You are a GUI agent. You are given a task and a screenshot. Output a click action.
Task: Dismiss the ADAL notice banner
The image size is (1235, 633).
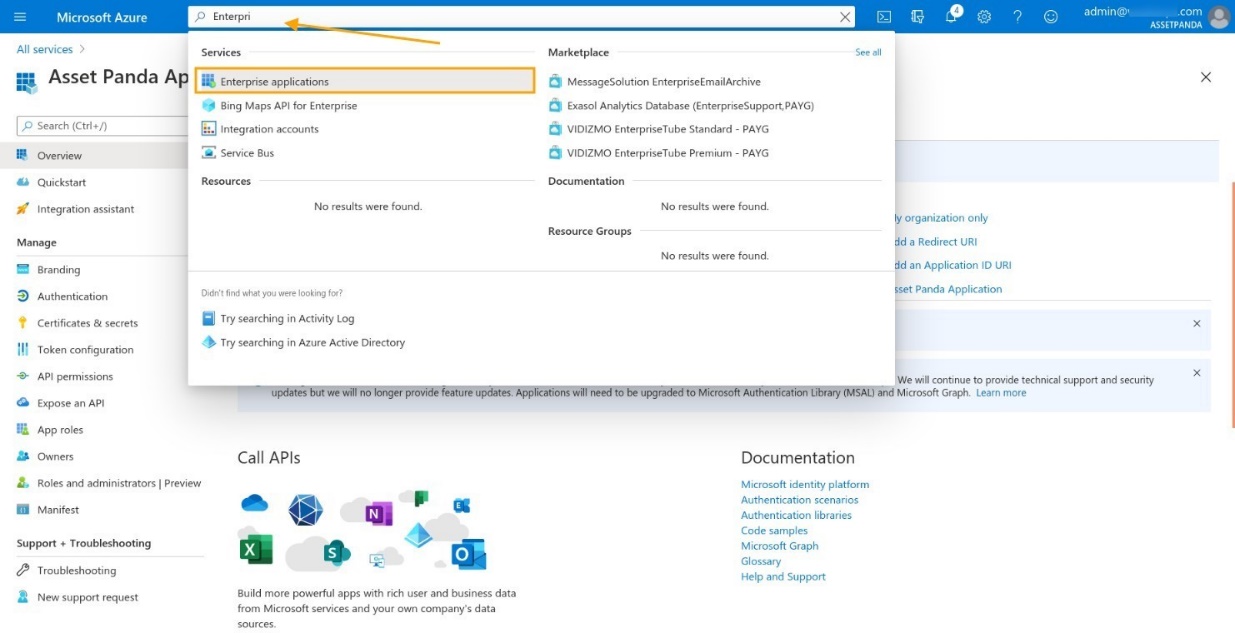tap(1197, 373)
